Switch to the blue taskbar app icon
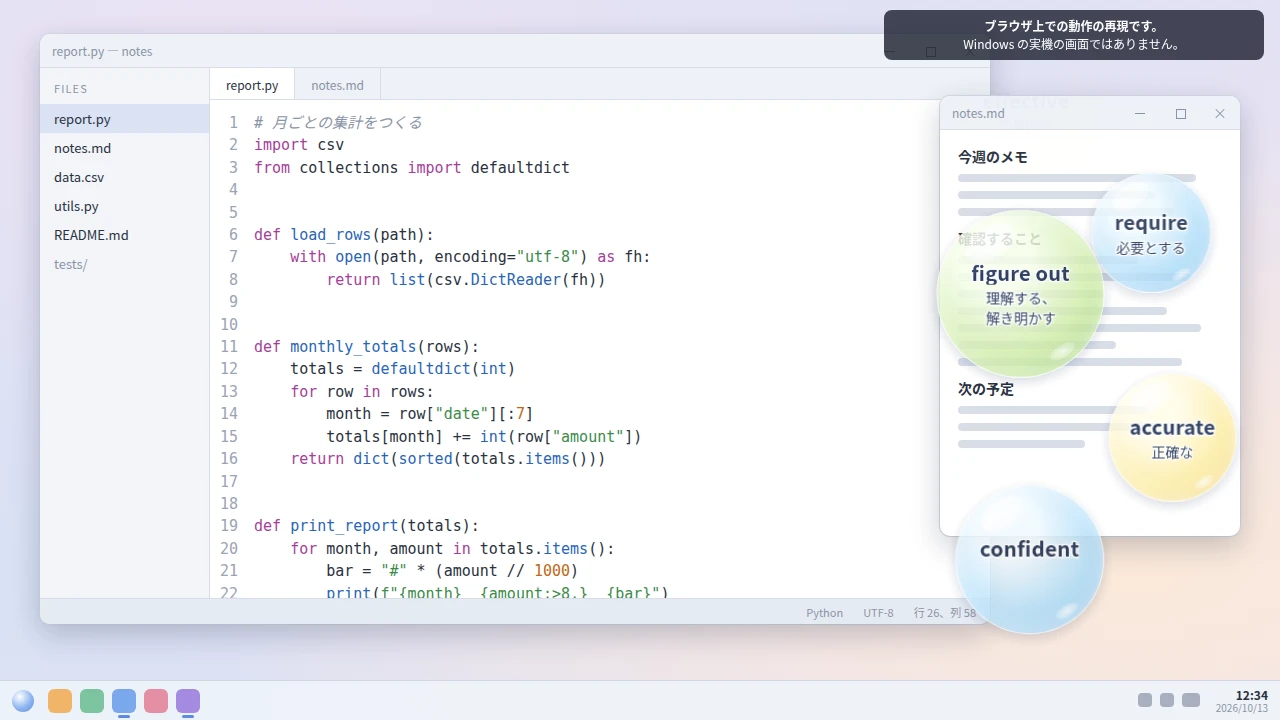This screenshot has width=1280, height=720. (124, 701)
